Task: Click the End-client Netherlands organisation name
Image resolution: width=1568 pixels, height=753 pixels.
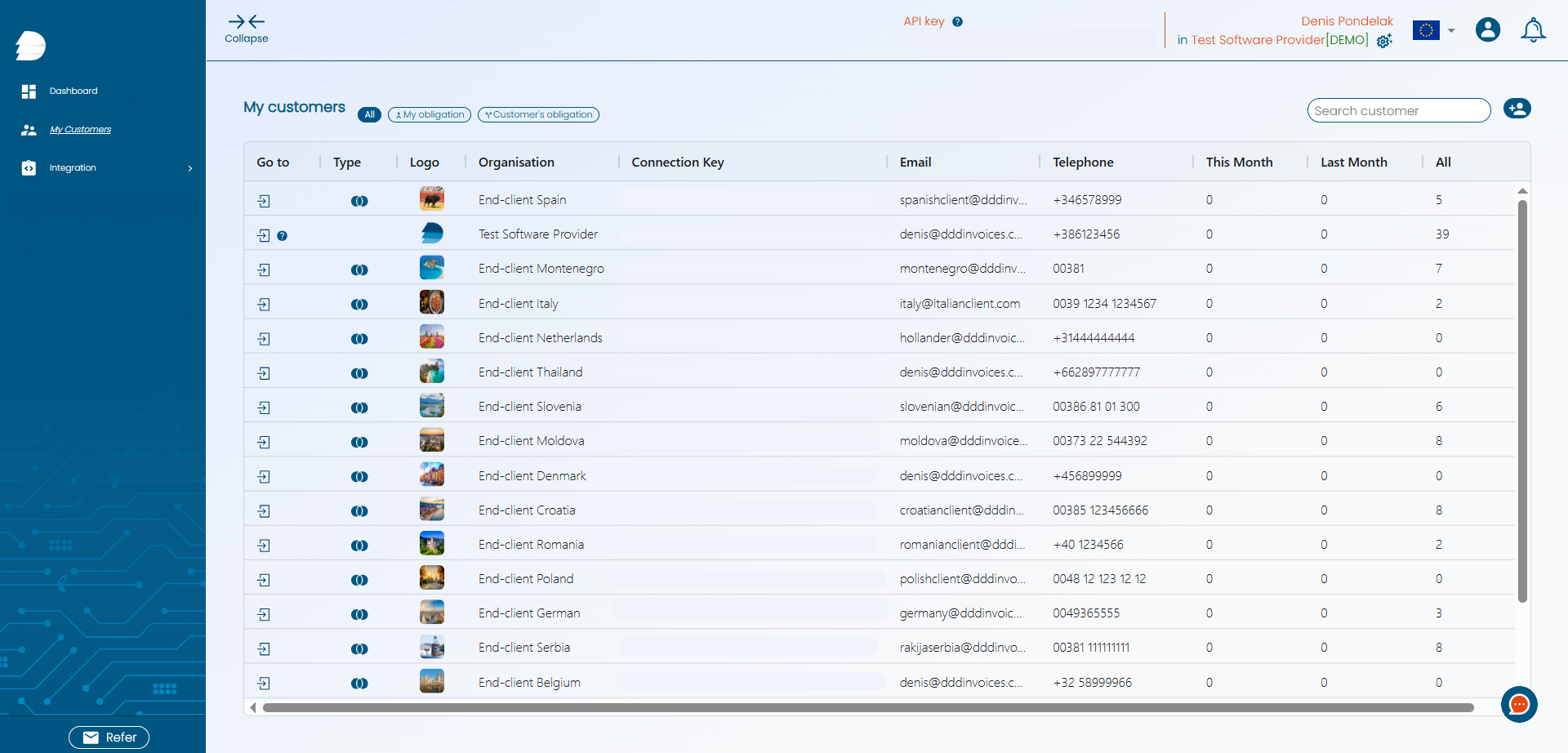Action: [x=541, y=338]
